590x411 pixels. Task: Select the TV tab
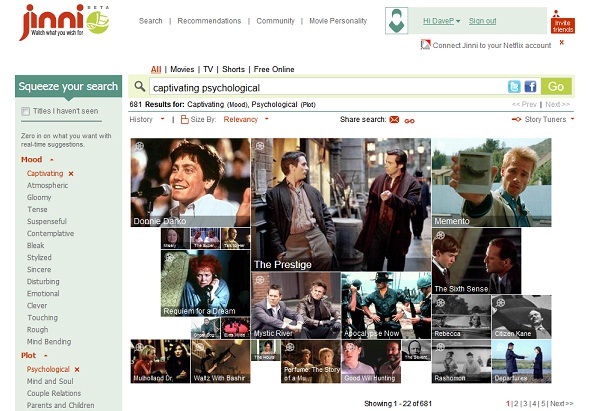tap(208, 69)
